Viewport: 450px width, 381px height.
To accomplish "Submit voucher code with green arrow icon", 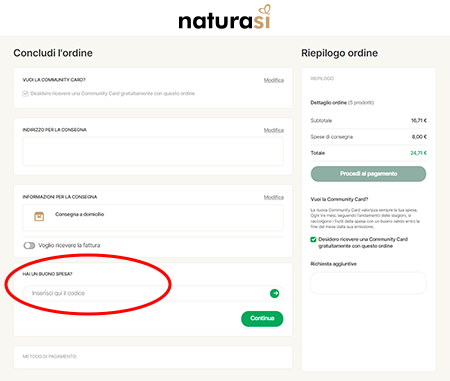I will 274,293.
